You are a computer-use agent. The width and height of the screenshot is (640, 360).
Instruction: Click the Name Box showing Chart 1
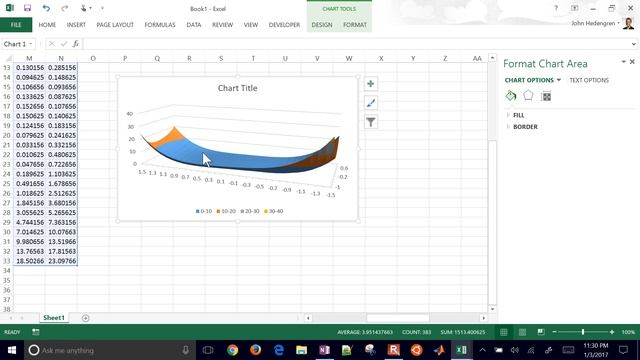tap(15, 44)
